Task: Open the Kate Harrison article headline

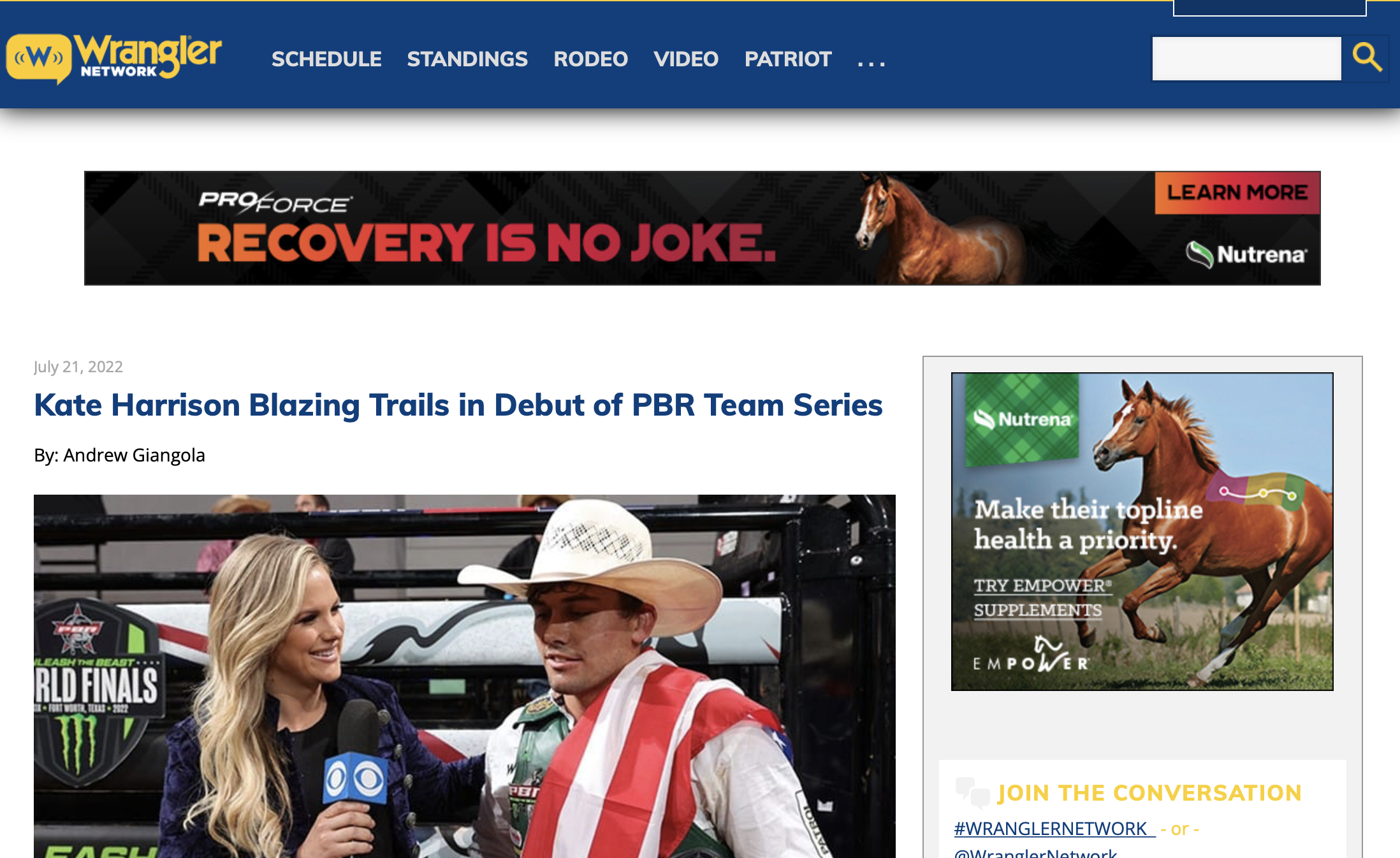Action: [458, 405]
